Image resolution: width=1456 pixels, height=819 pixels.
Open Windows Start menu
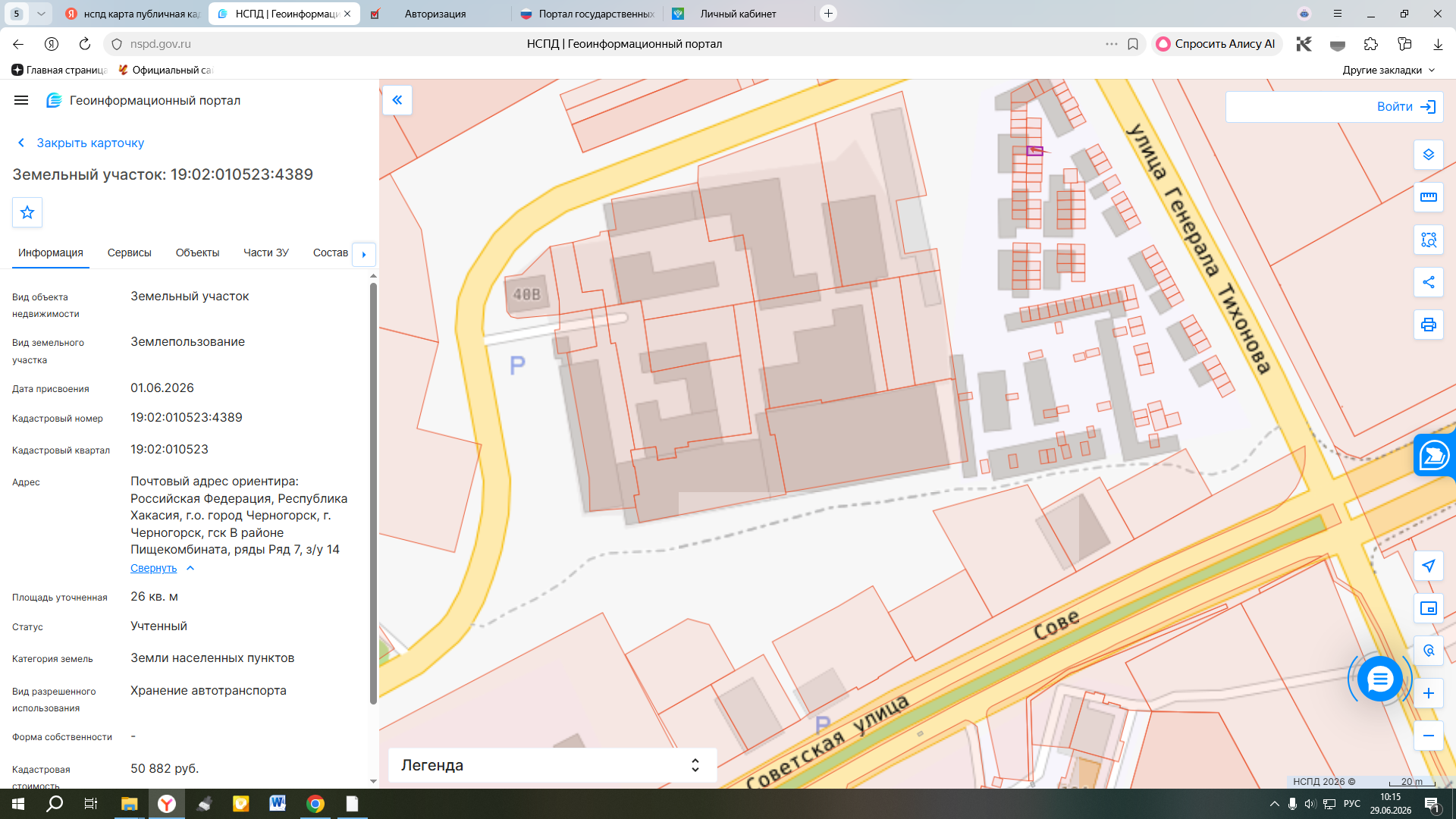(18, 804)
